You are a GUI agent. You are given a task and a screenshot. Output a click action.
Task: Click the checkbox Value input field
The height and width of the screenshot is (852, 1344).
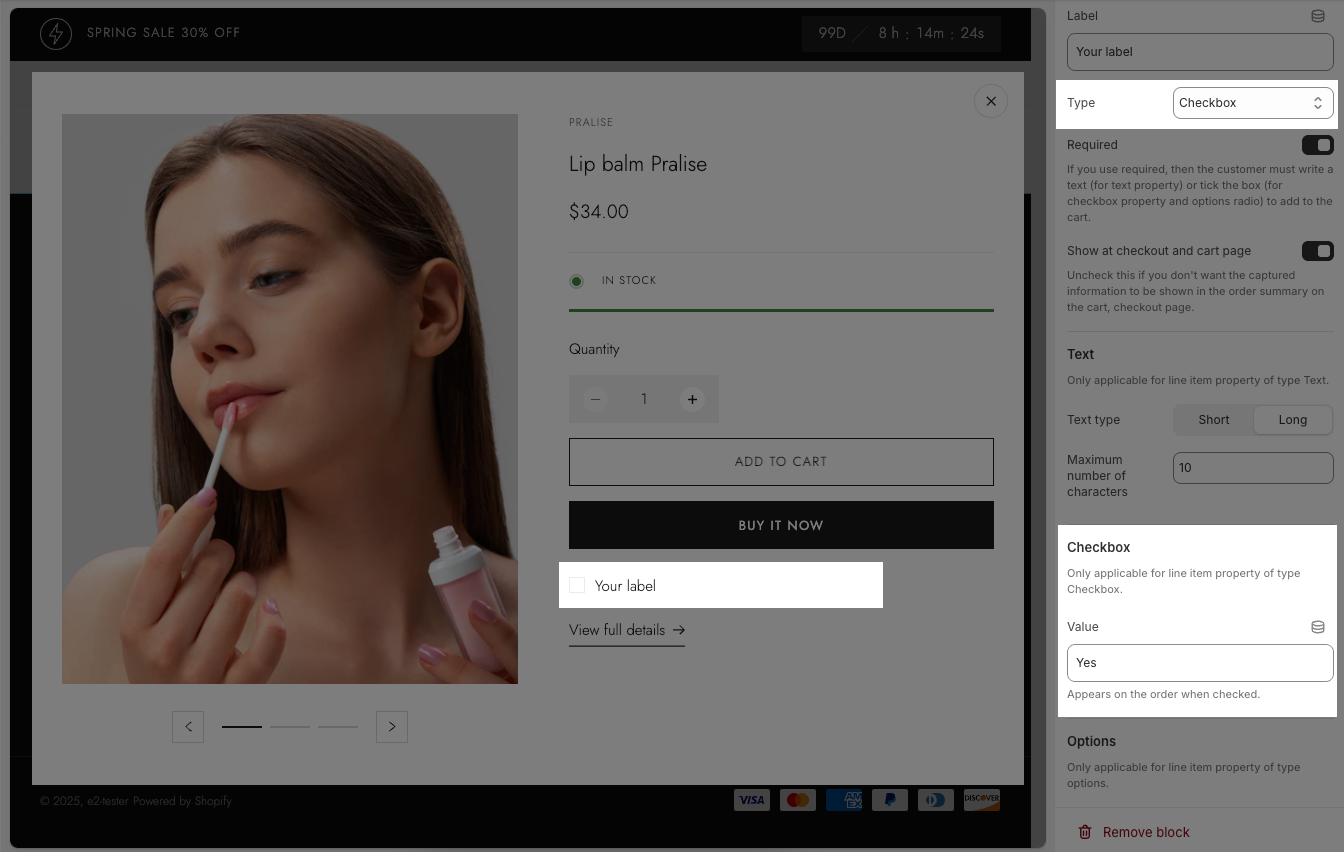click(x=1199, y=663)
